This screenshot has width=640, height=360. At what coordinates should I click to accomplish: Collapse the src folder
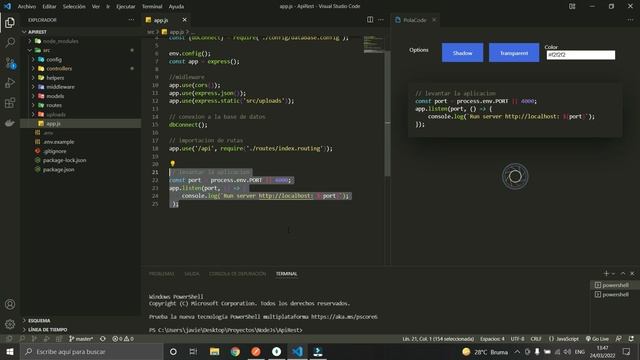tap(30, 50)
